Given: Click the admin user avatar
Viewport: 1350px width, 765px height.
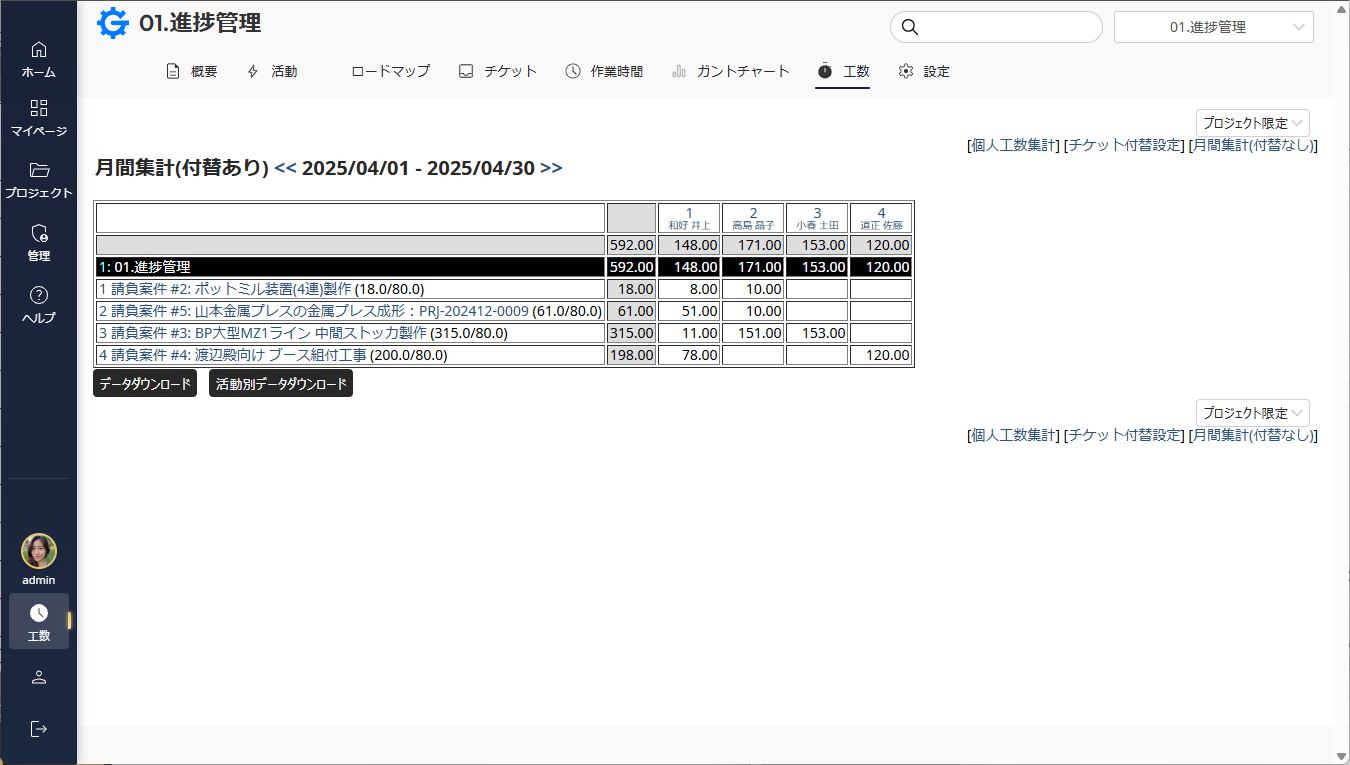Looking at the screenshot, I should point(39,551).
